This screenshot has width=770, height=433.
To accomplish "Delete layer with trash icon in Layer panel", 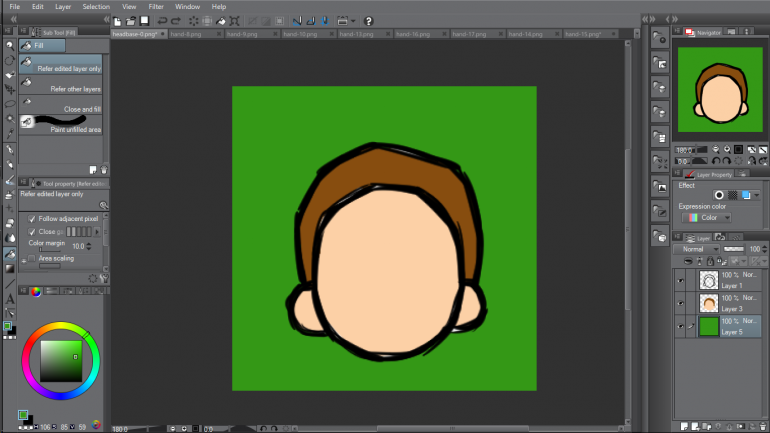I will tap(763, 427).
